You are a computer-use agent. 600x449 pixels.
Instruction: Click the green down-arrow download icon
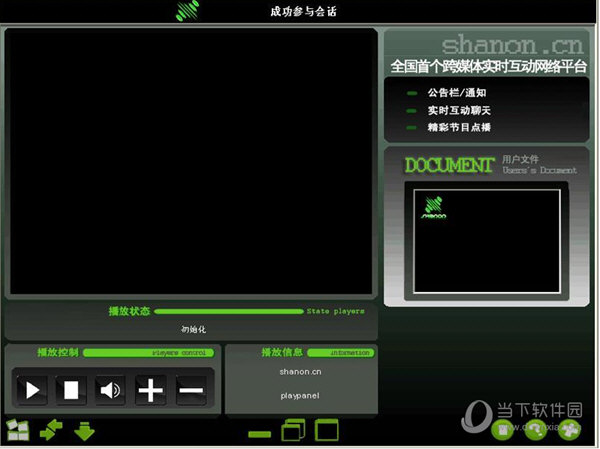(x=84, y=431)
